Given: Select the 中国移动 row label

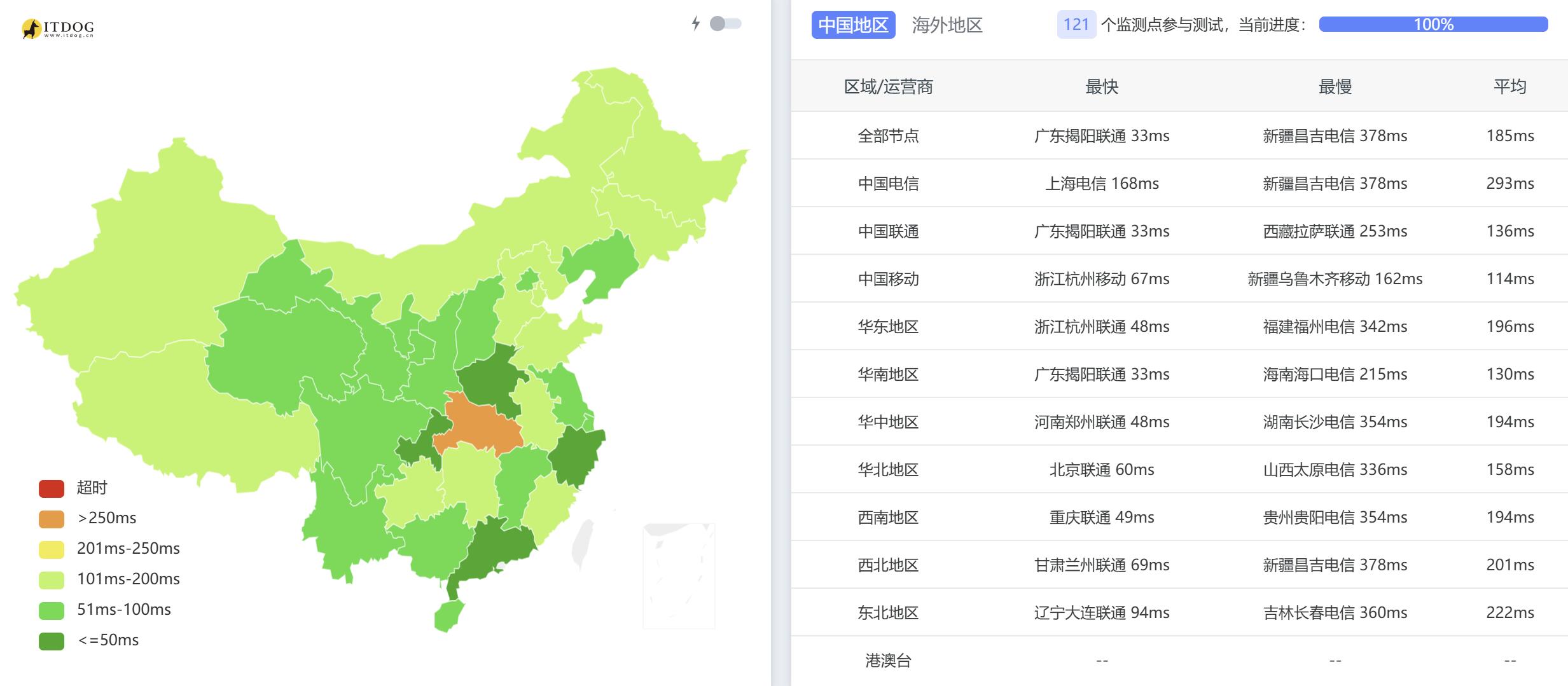Looking at the screenshot, I should 888,278.
